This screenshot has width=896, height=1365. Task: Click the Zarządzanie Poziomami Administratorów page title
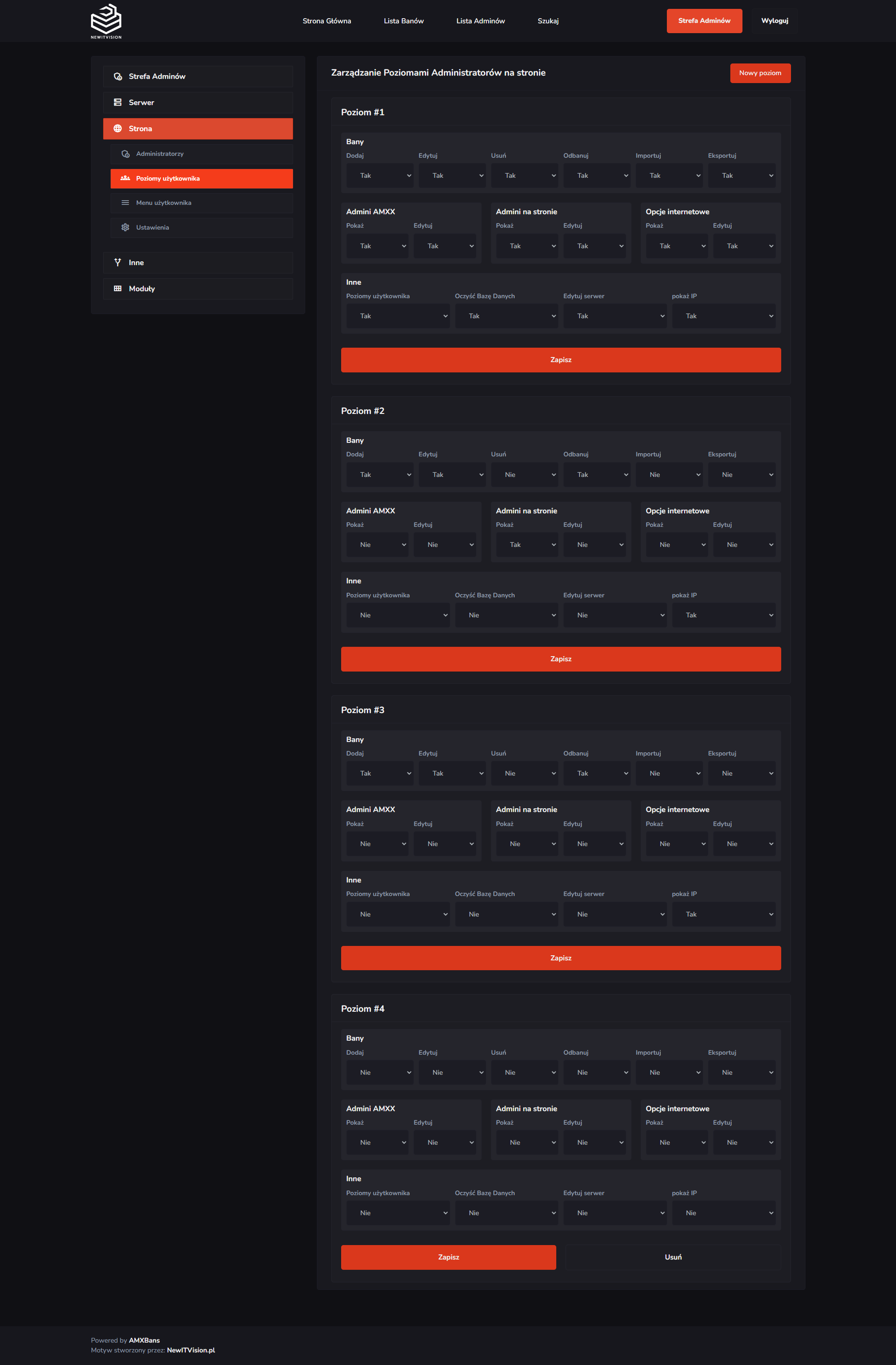(x=438, y=73)
